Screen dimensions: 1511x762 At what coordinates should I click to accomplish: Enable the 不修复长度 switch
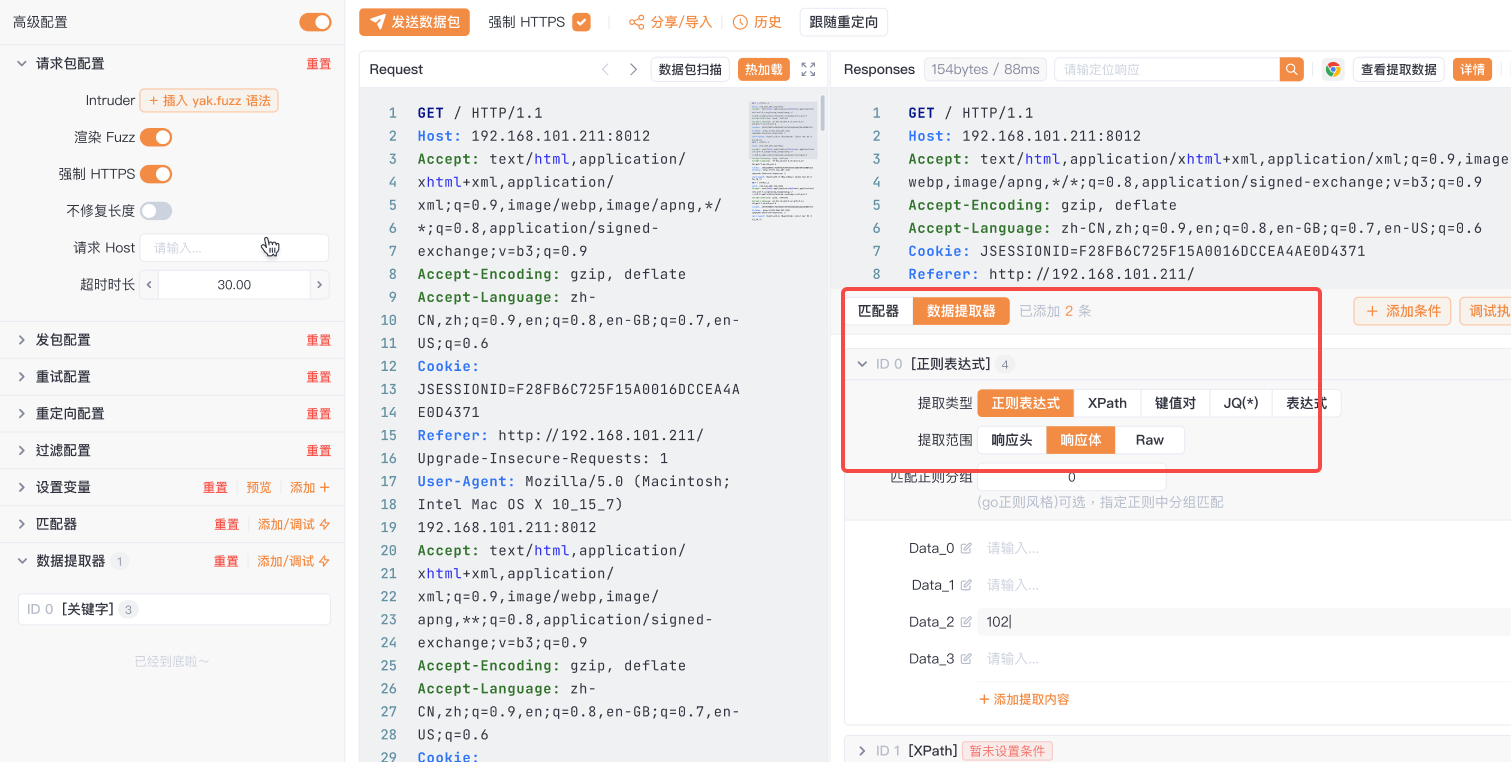[156, 211]
